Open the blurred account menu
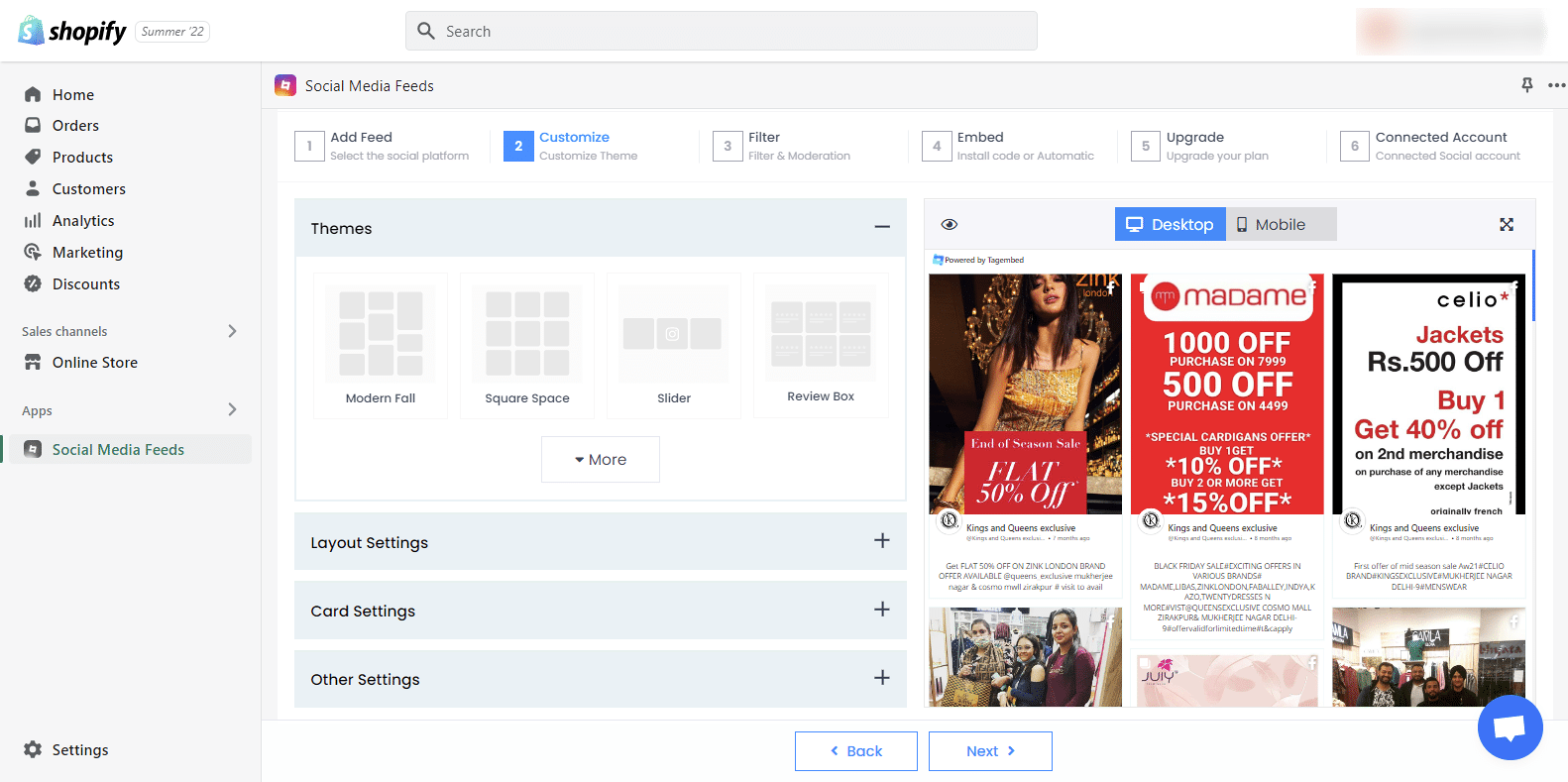Viewport: 1568px width, 782px height. pos(1451,32)
